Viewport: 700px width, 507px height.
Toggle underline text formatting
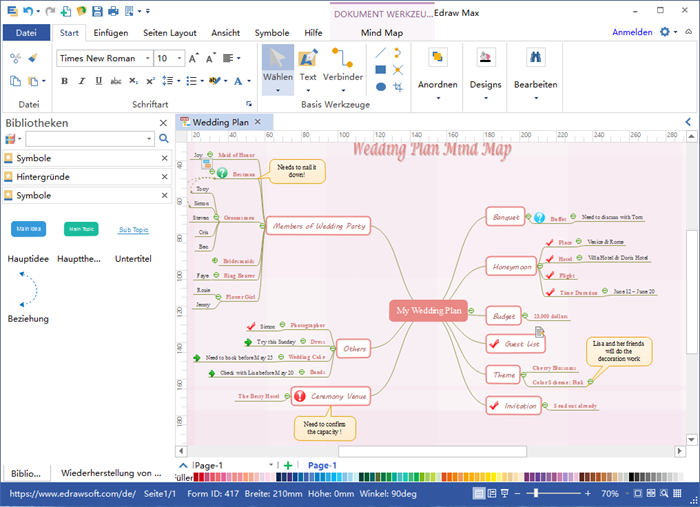[100, 81]
